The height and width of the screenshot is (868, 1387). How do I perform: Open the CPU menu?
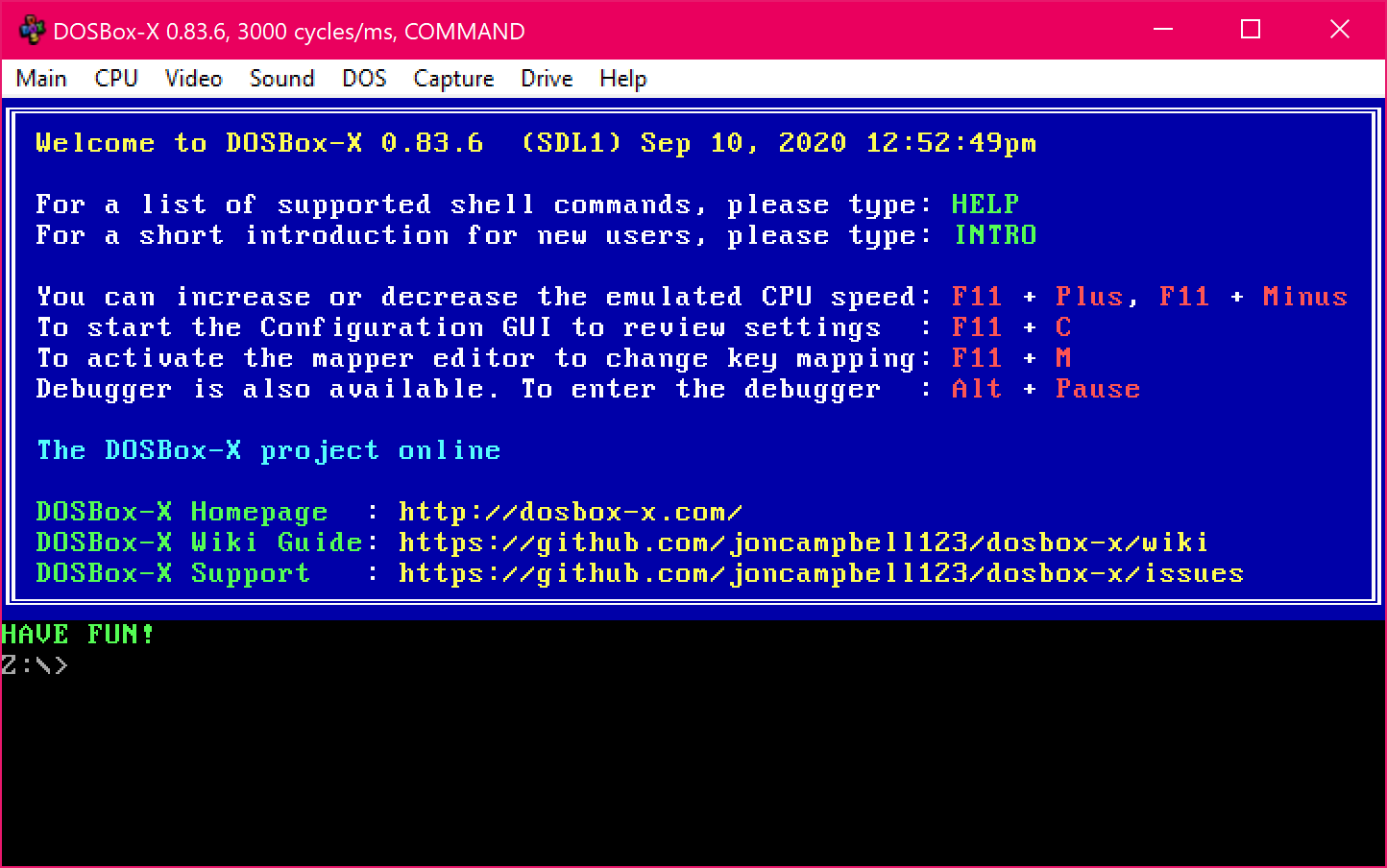116,79
